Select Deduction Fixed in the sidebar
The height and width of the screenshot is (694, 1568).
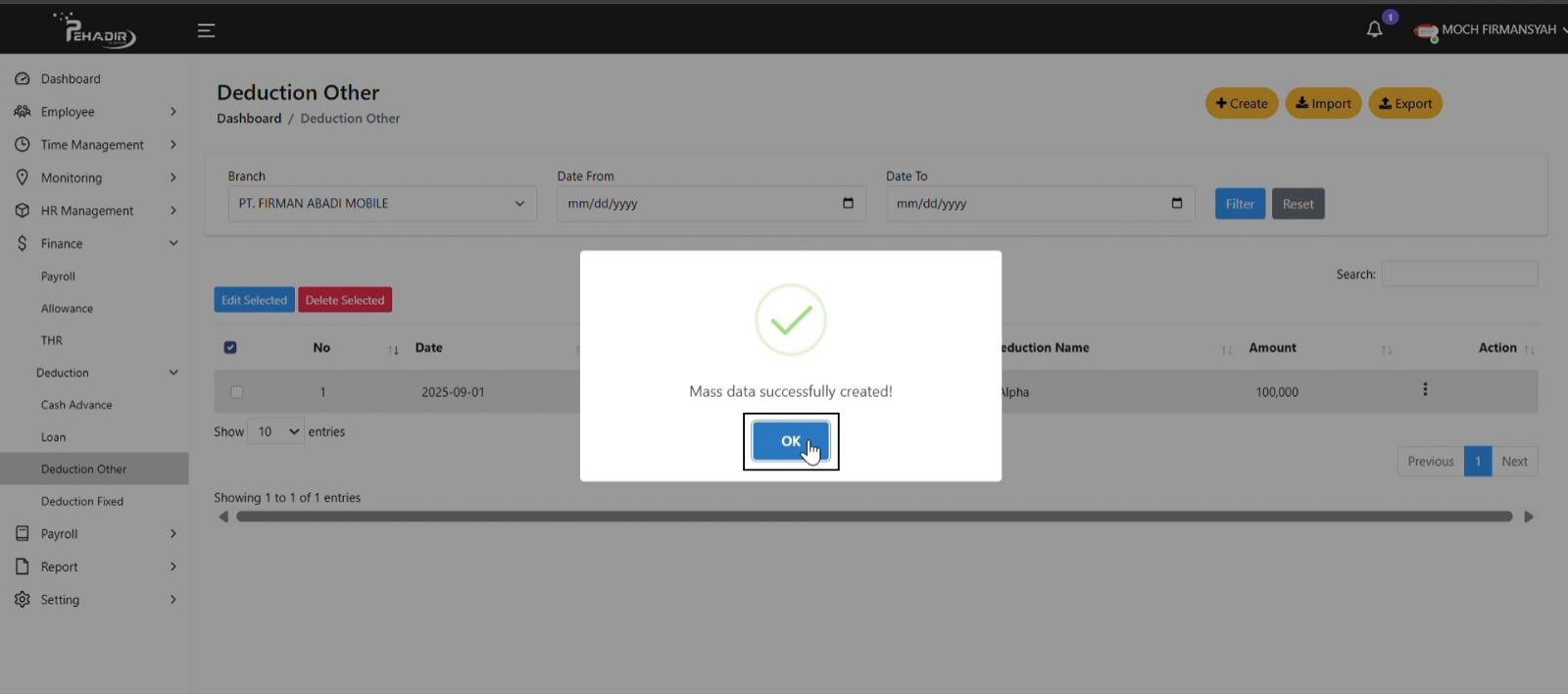point(82,501)
